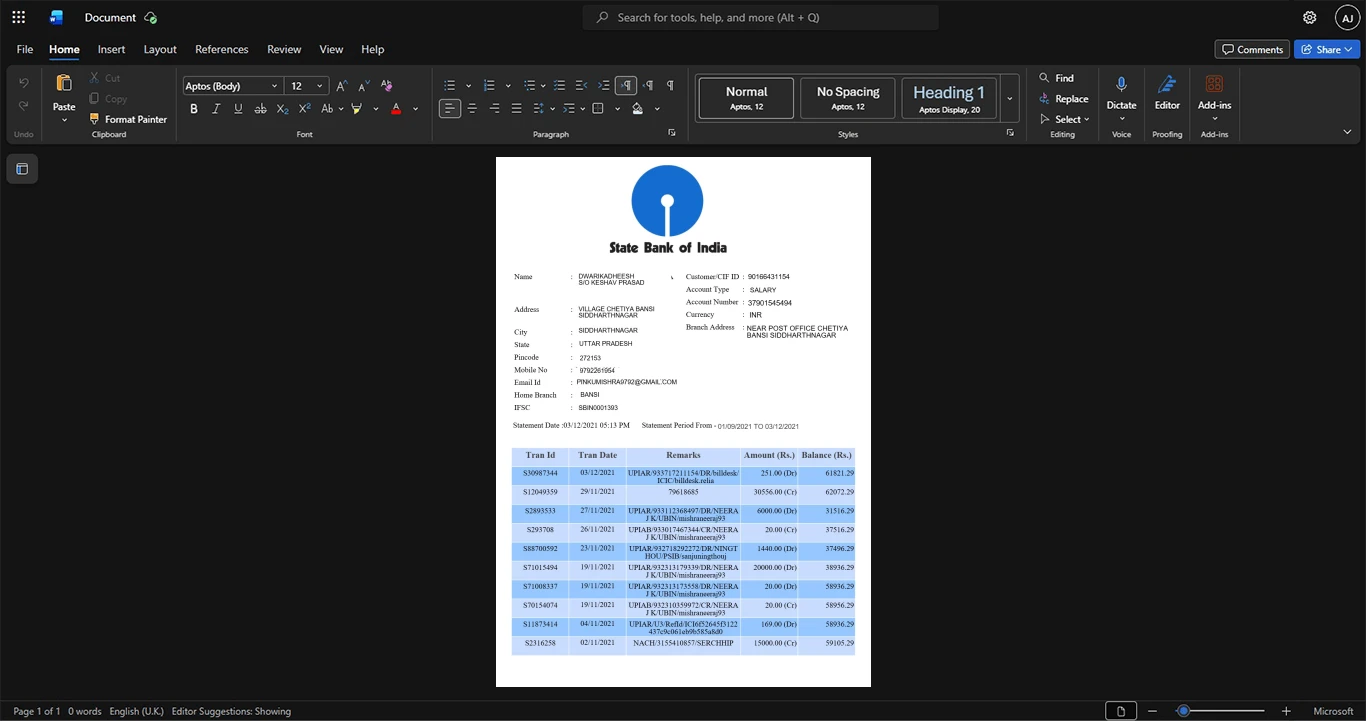Viewport: 1366px width, 721px height.
Task: Open the navigation pane icon
Action: (x=22, y=169)
